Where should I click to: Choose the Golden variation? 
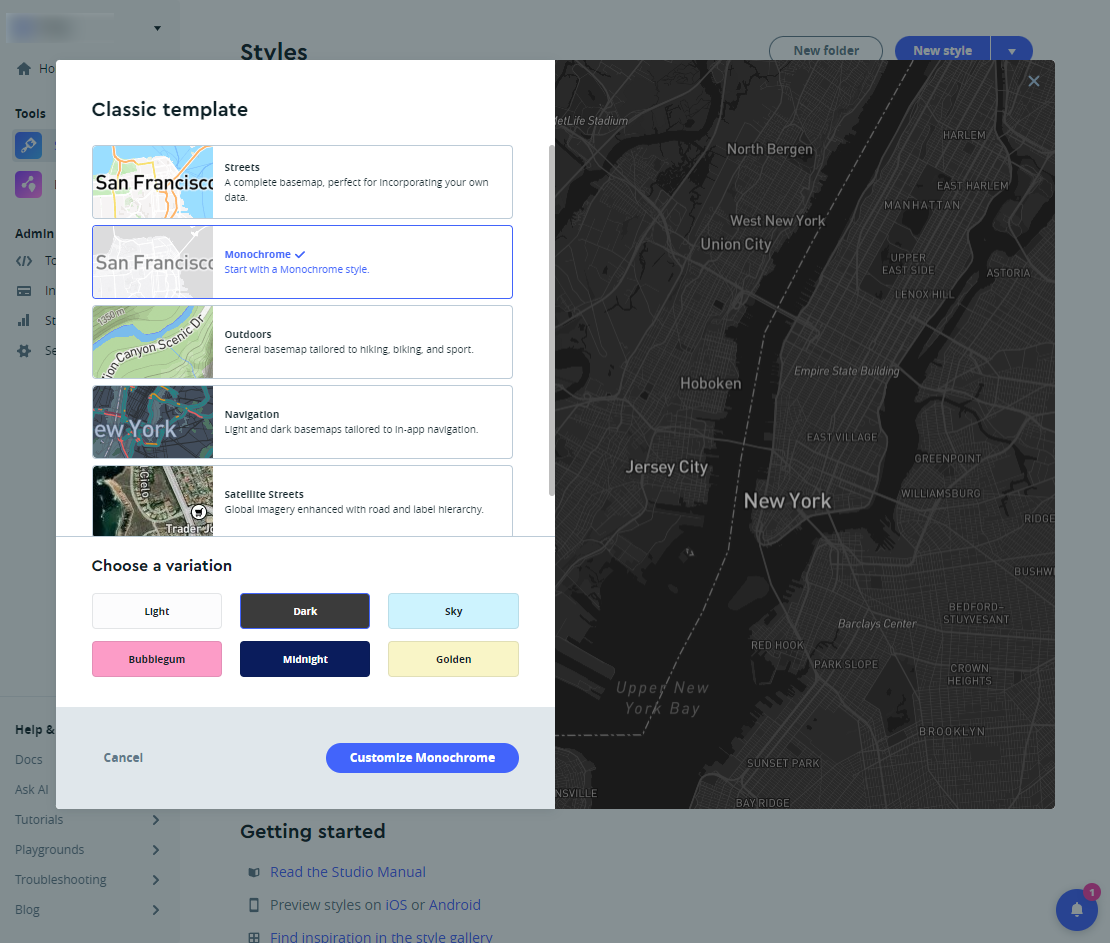tap(453, 659)
